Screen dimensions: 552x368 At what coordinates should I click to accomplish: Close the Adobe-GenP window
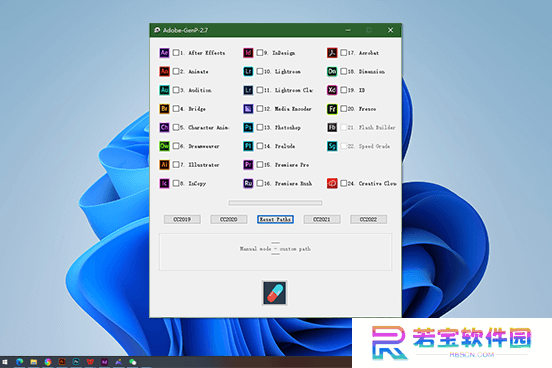coord(390,30)
